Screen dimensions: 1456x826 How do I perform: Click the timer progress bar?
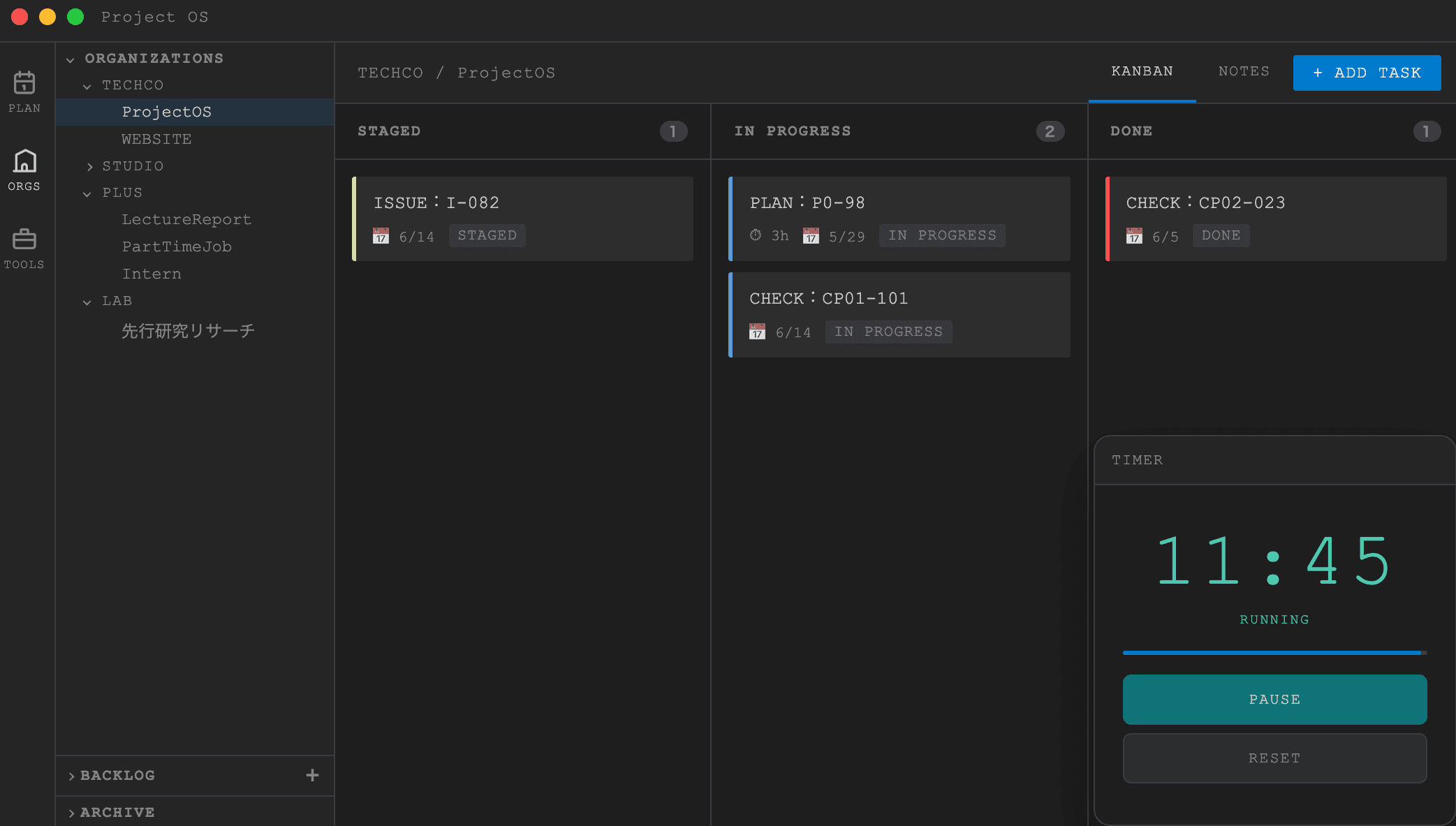click(x=1274, y=652)
